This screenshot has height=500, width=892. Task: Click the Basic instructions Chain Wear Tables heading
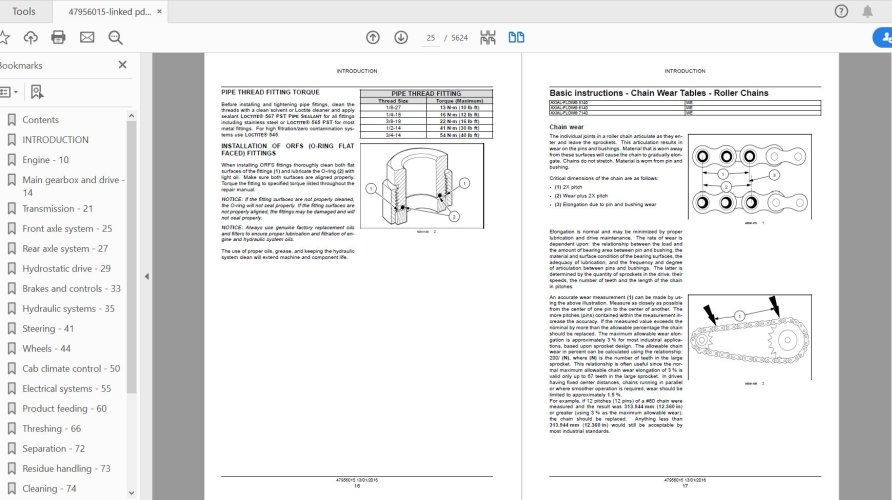point(659,93)
